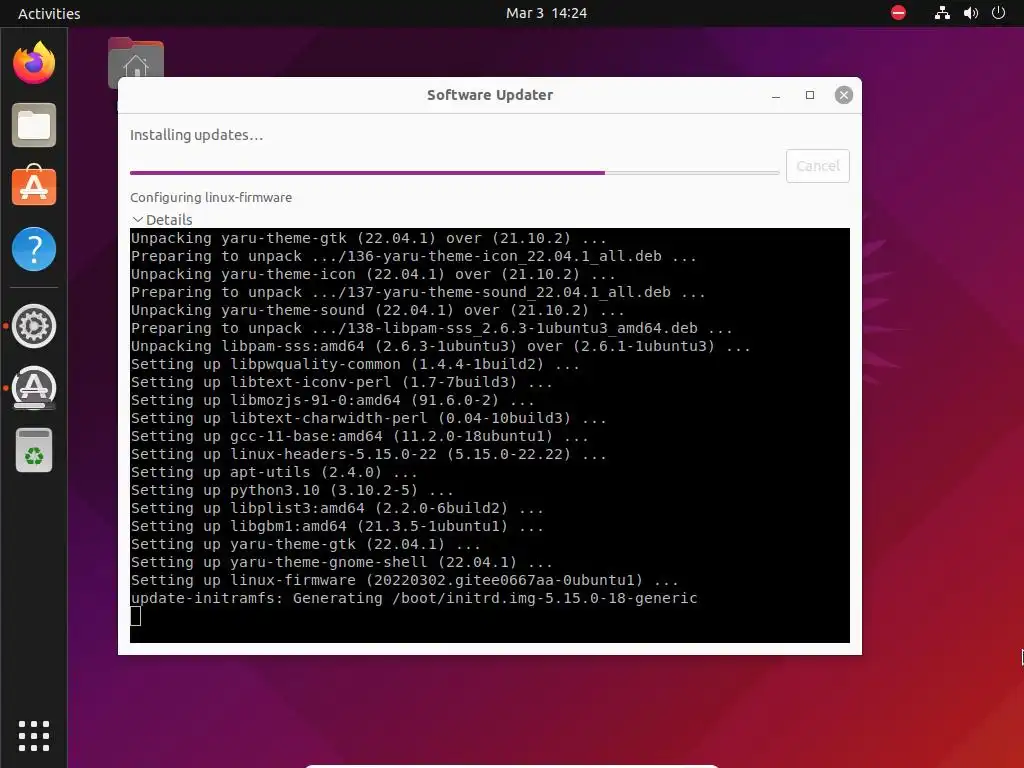The width and height of the screenshot is (1024, 768).
Task: Collapse the Details expander
Action: click(x=162, y=219)
